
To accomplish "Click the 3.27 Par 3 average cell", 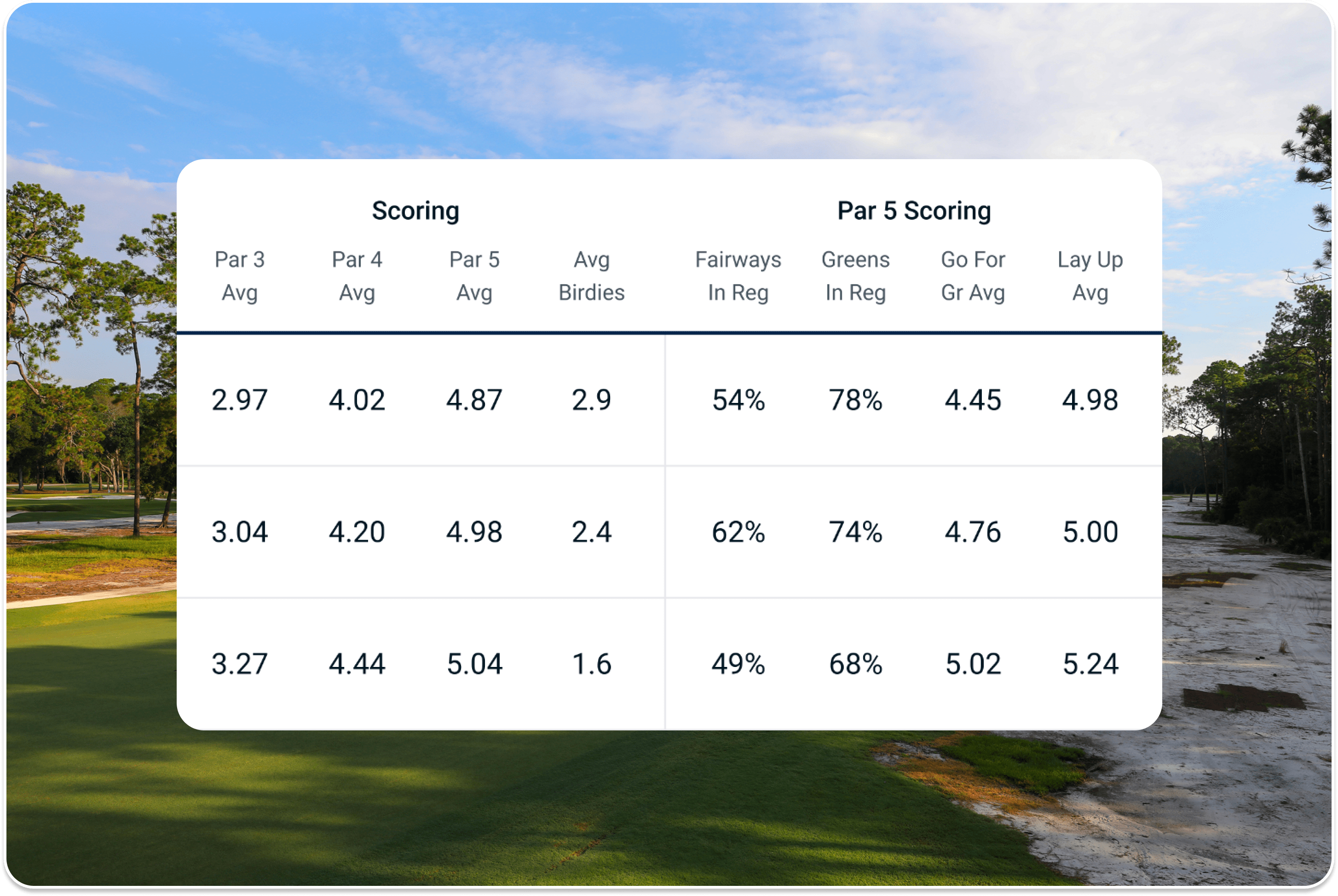I will pos(239,664).
